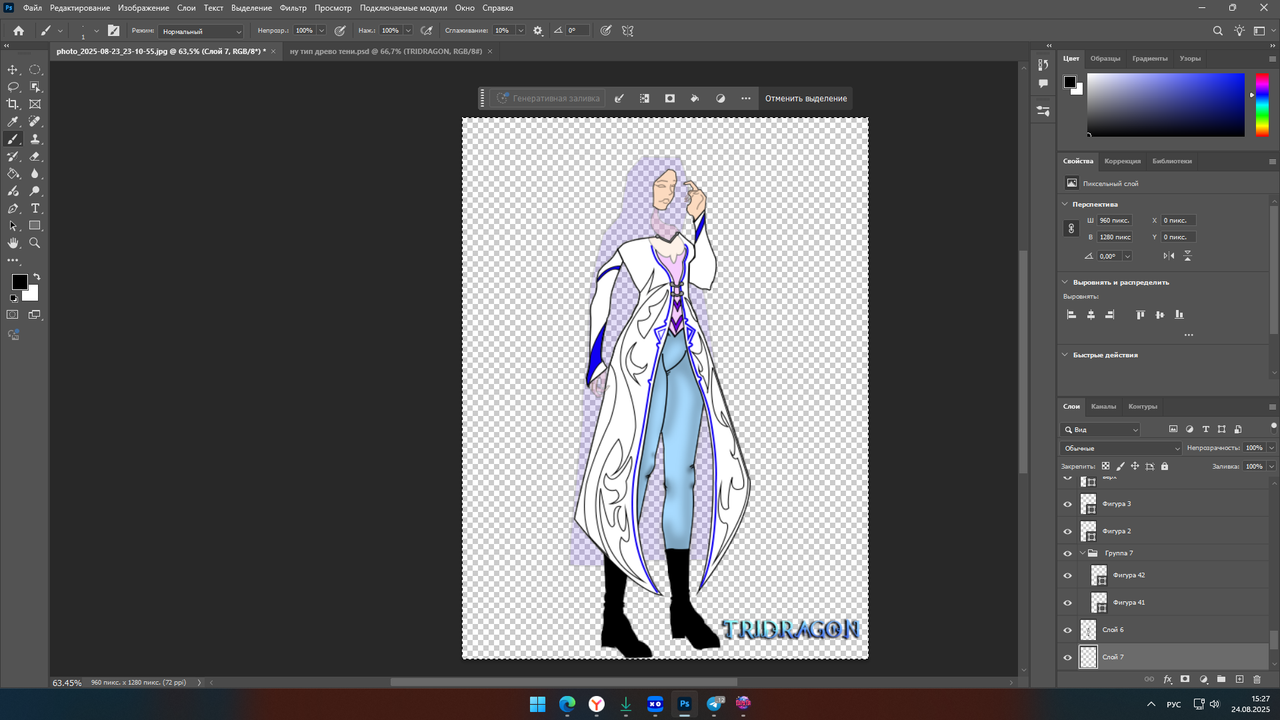Toggle lock all for layer
This screenshot has width=1280, height=720.
(1164, 466)
